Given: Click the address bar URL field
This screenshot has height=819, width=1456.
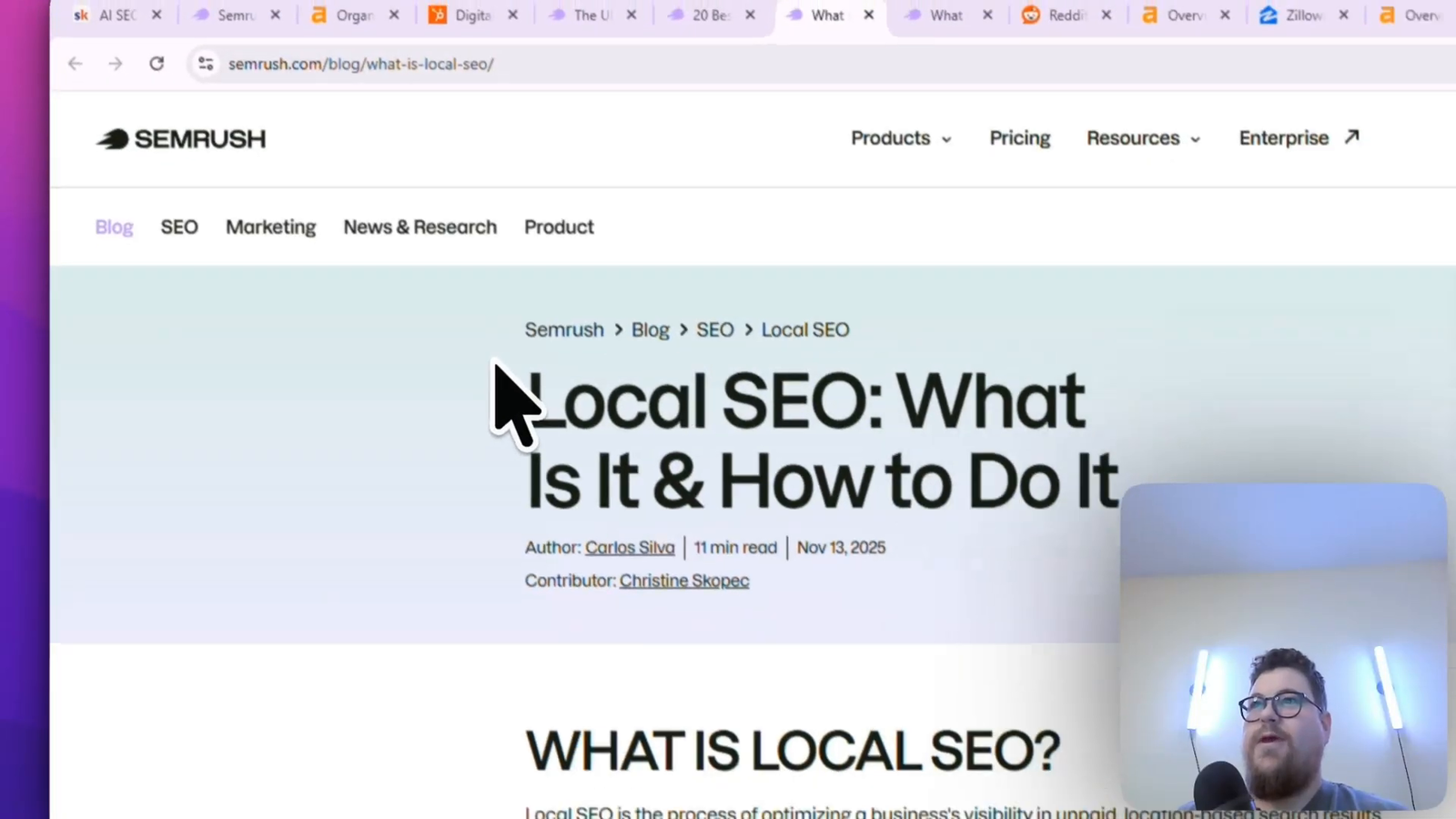Looking at the screenshot, I should point(360,64).
